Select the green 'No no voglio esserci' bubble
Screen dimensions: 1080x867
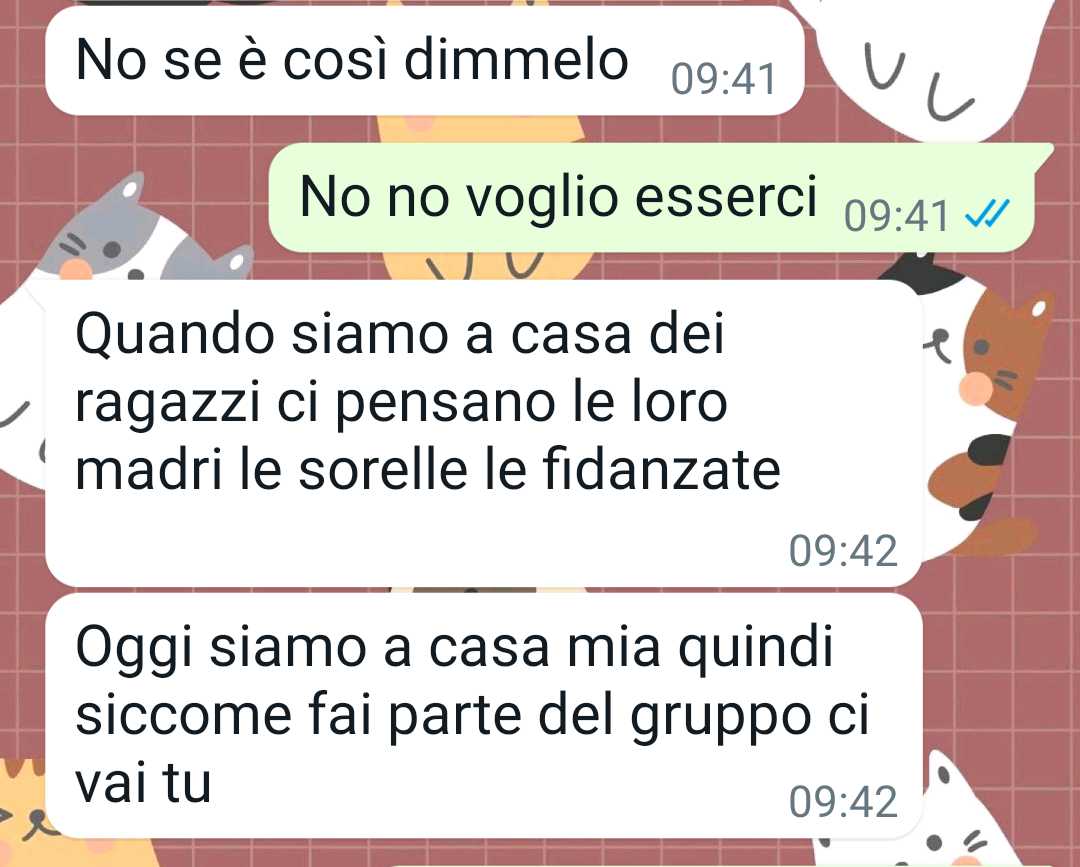[x=652, y=198]
